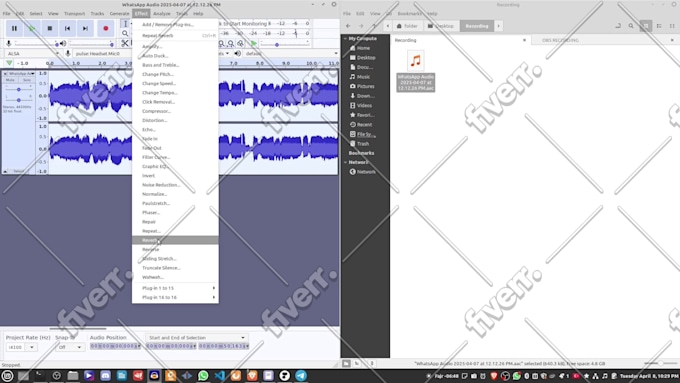Select the I-beam Selection tool
Screen dimensions: 680x383
(125, 24)
